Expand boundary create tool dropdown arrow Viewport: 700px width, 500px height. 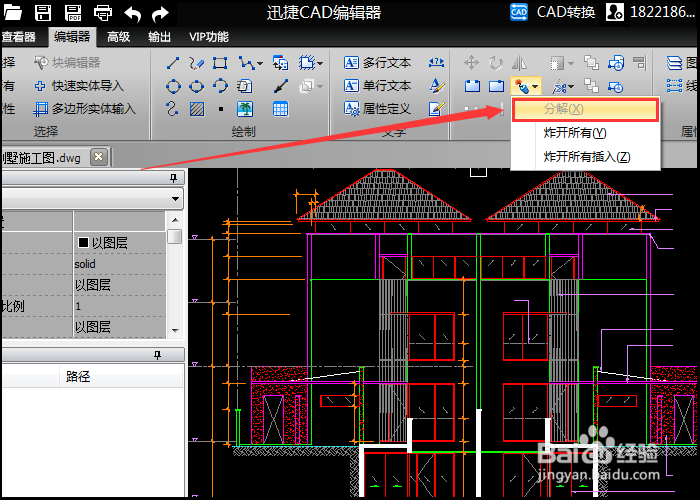(x=320, y=63)
